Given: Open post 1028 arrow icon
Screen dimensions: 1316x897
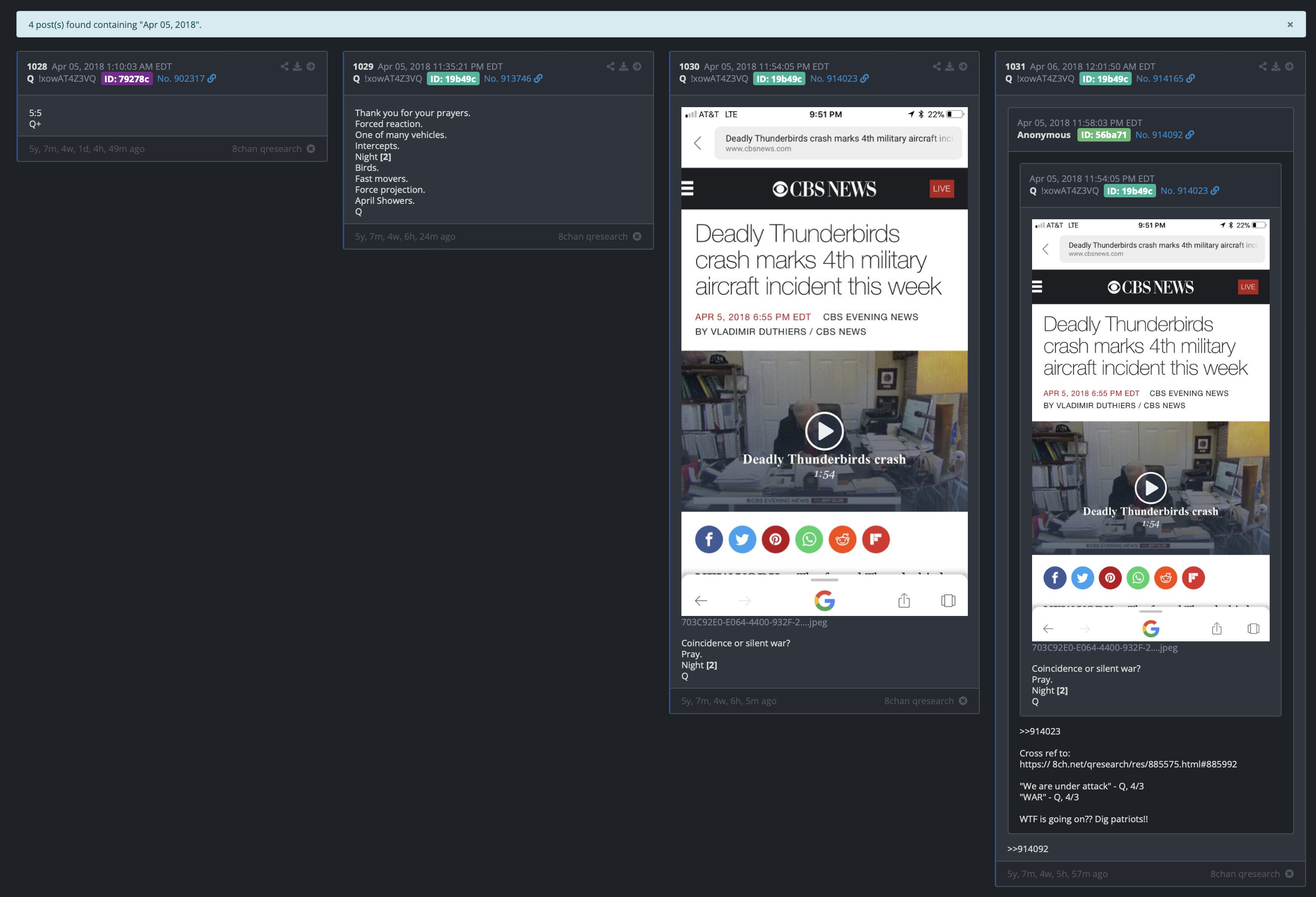Looking at the screenshot, I should [x=311, y=66].
